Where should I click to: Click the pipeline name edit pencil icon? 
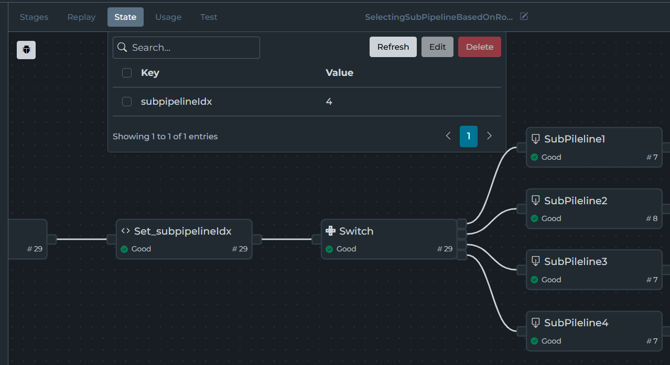click(x=524, y=16)
